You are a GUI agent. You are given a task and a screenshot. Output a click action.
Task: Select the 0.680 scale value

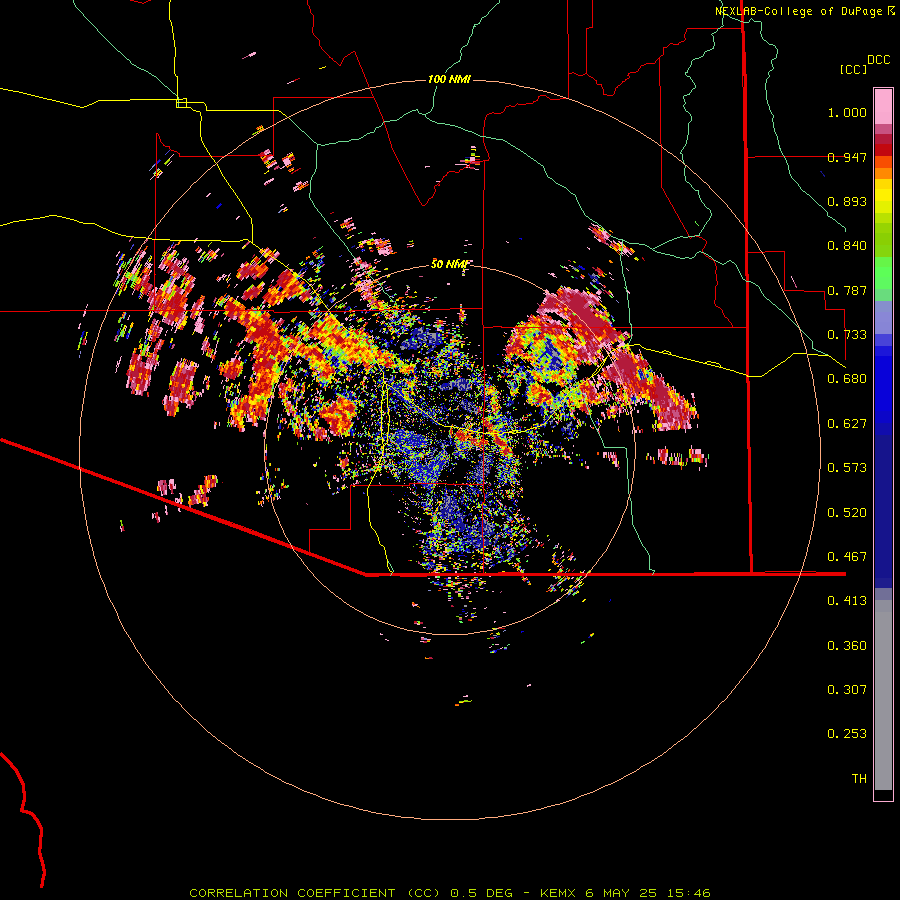847,379
